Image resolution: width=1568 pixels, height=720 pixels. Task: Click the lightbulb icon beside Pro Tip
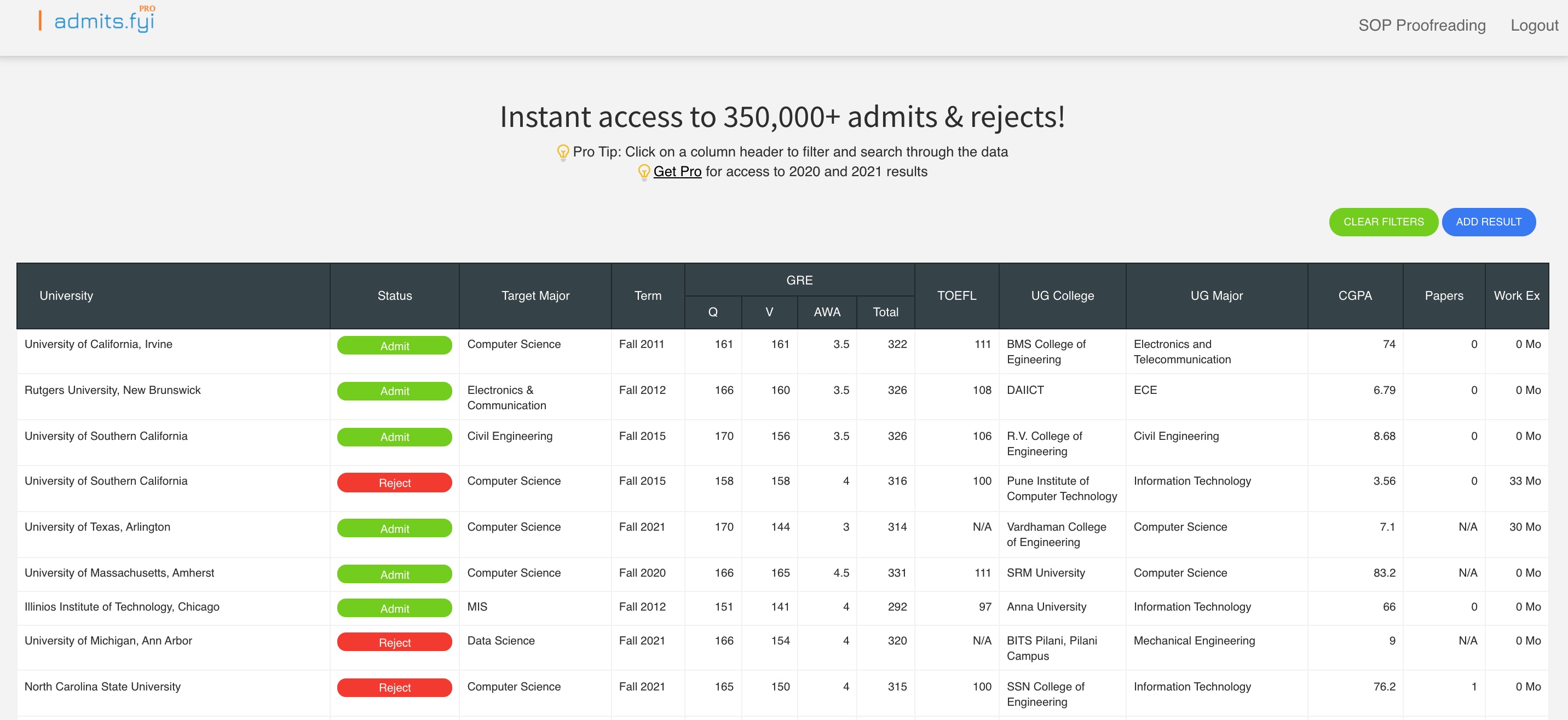tap(563, 152)
